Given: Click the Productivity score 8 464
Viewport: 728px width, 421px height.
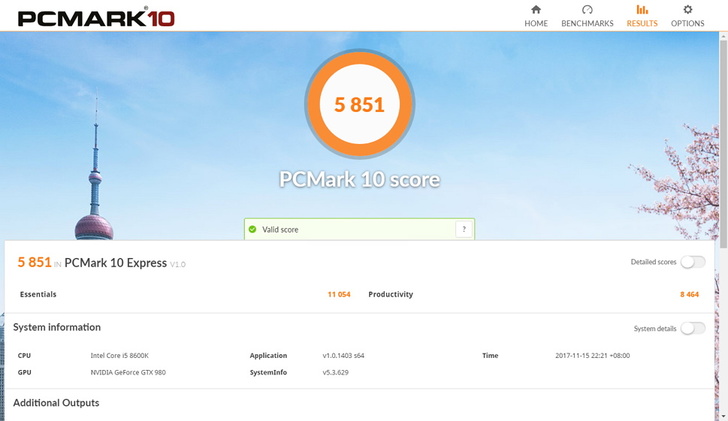Looking at the screenshot, I should point(689,295).
